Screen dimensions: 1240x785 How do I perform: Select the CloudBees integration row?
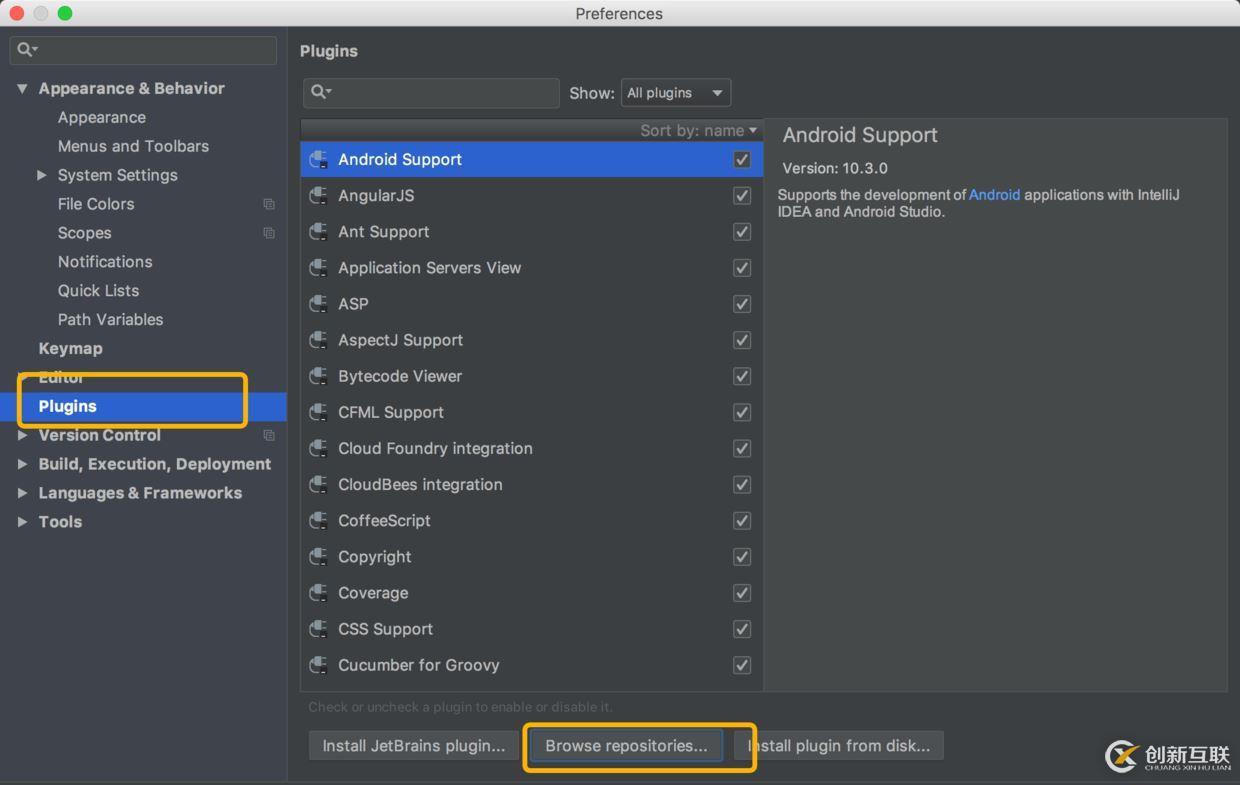pyautogui.click(x=531, y=484)
